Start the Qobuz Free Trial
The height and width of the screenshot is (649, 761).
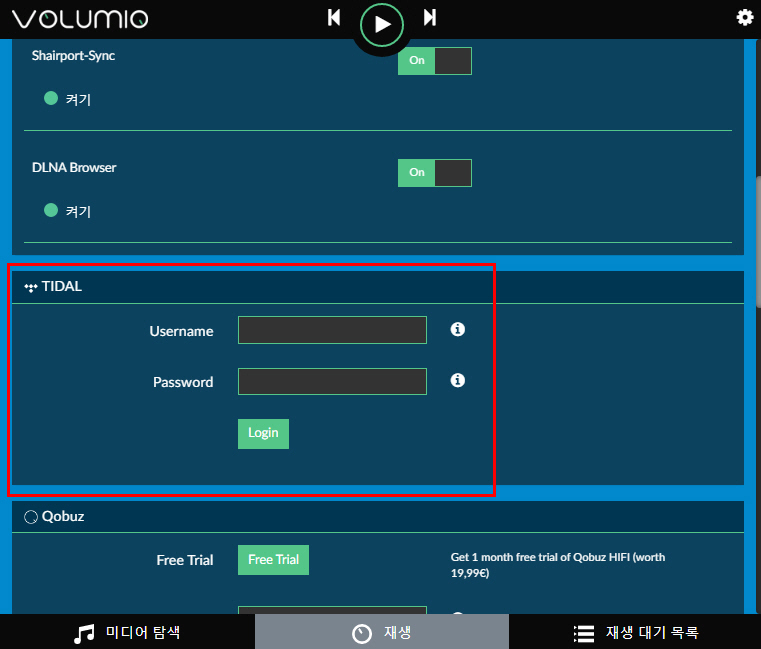pos(273,560)
